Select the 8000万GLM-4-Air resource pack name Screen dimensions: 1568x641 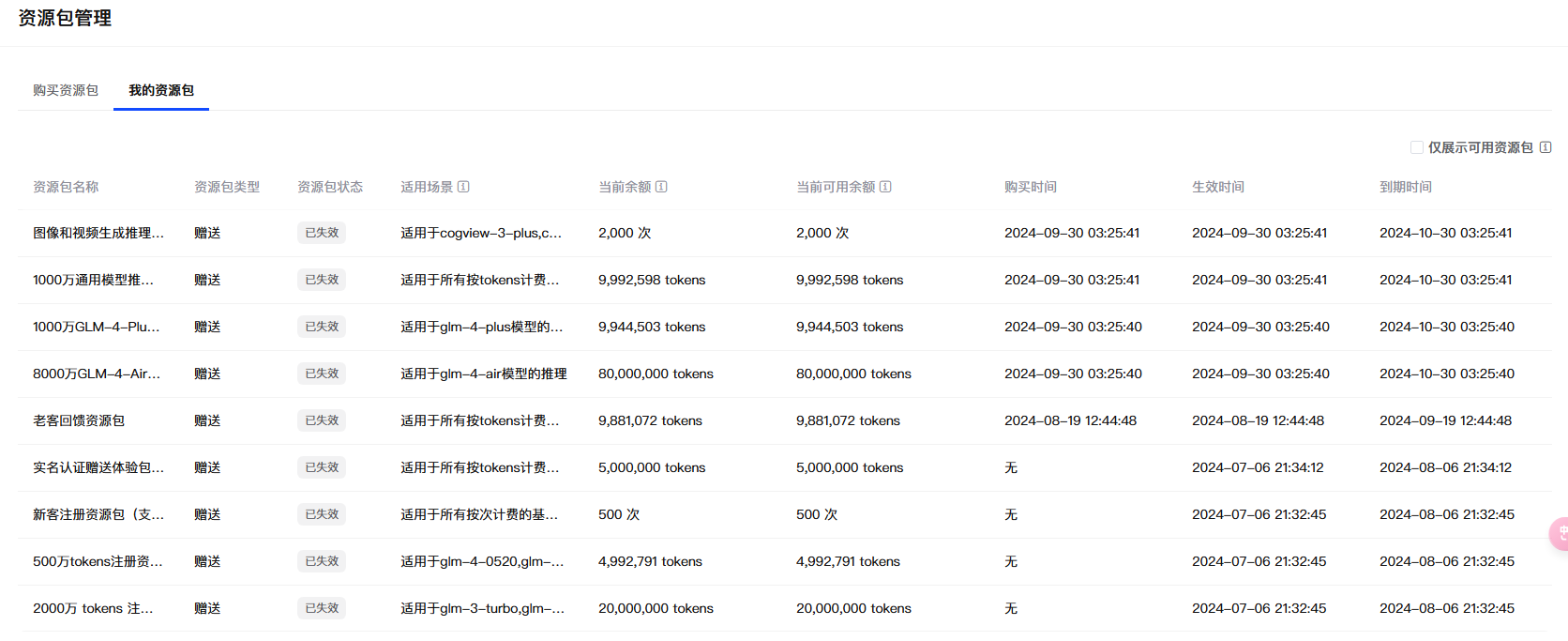(97, 374)
